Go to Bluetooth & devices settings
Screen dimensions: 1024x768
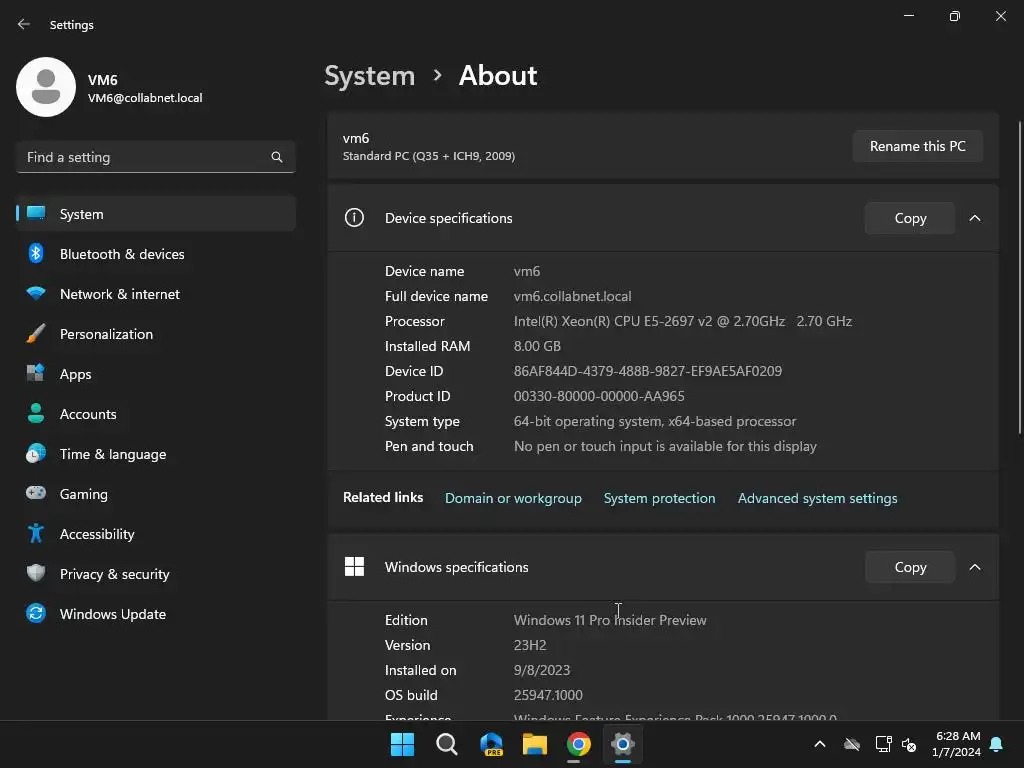[x=156, y=253]
